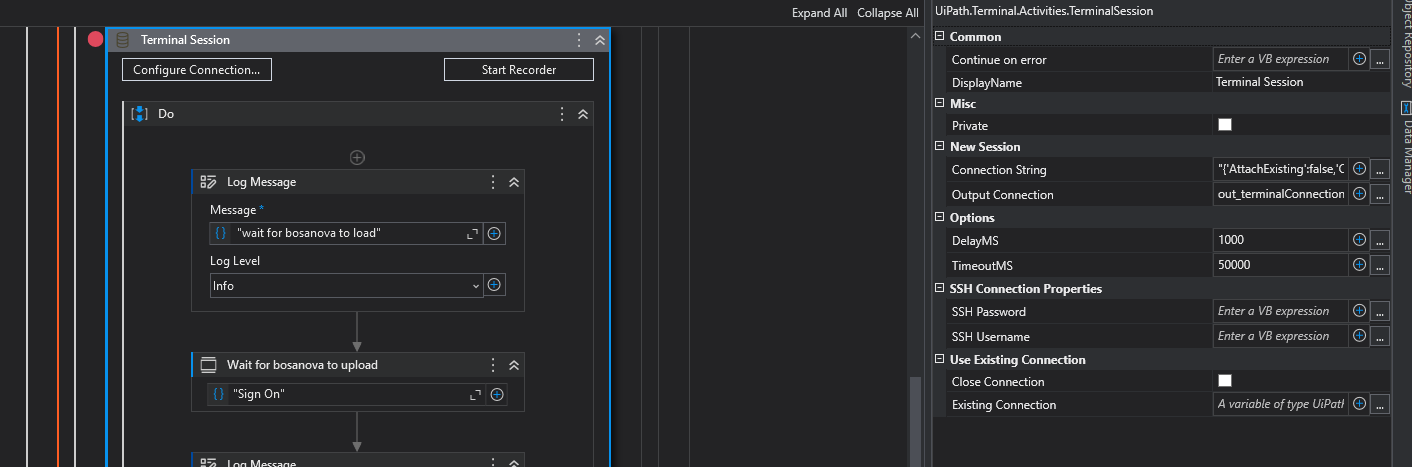Open Terminal Session three-dot options menu
The image size is (1412, 467).
579,40
